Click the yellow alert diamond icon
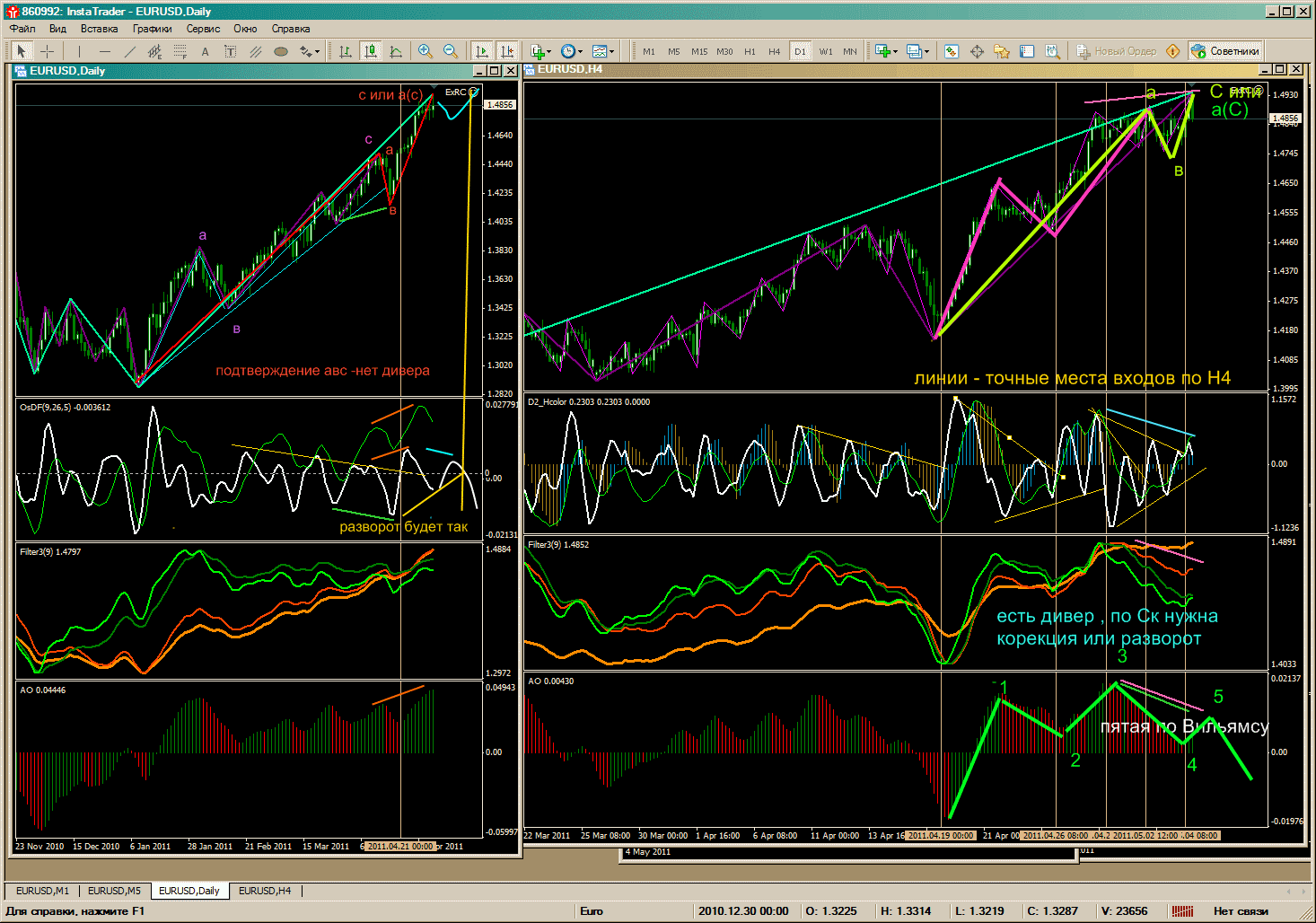Image resolution: width=1316 pixels, height=923 pixels. (1172, 51)
